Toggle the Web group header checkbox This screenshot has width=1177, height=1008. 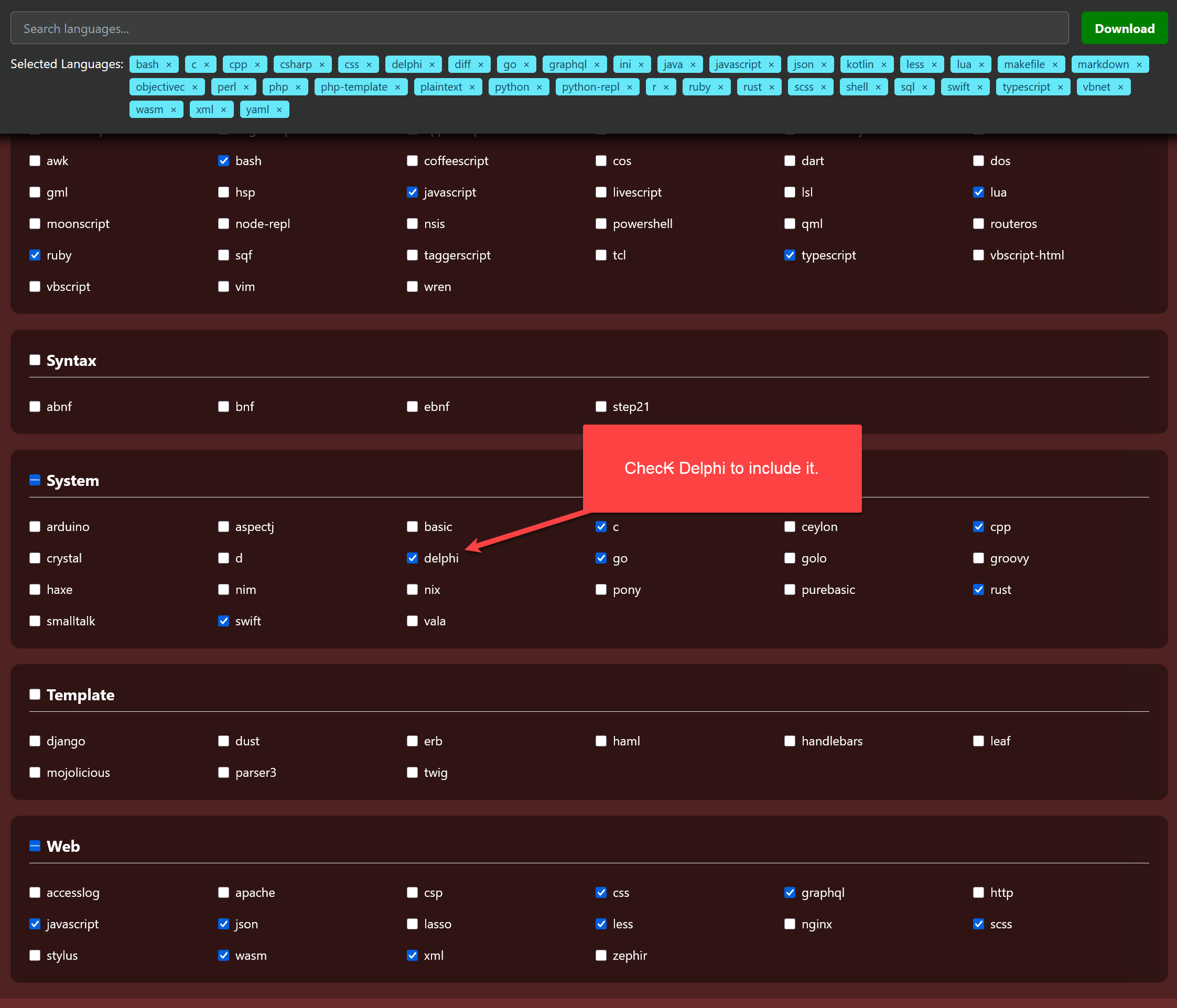pos(35,846)
